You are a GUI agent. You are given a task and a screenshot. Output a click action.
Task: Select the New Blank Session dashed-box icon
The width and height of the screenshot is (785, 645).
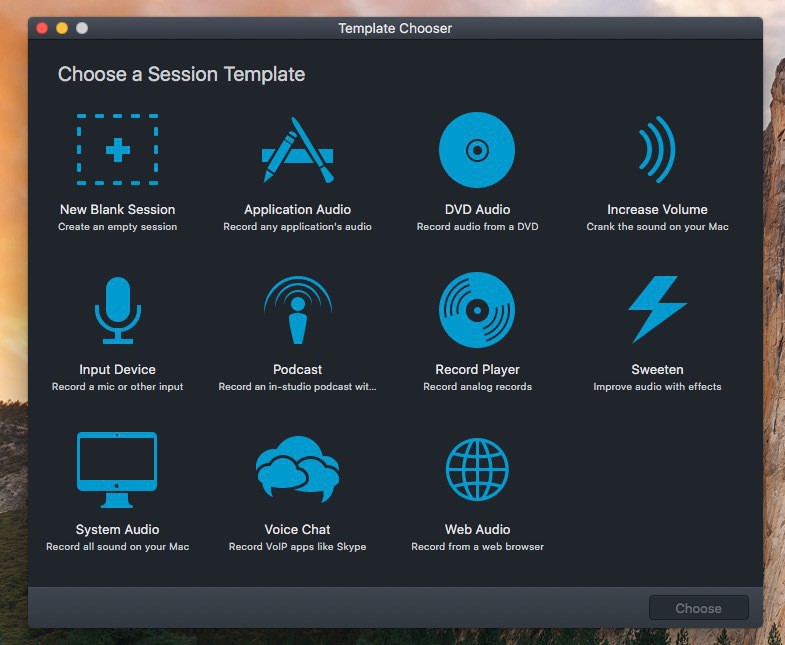(118, 149)
